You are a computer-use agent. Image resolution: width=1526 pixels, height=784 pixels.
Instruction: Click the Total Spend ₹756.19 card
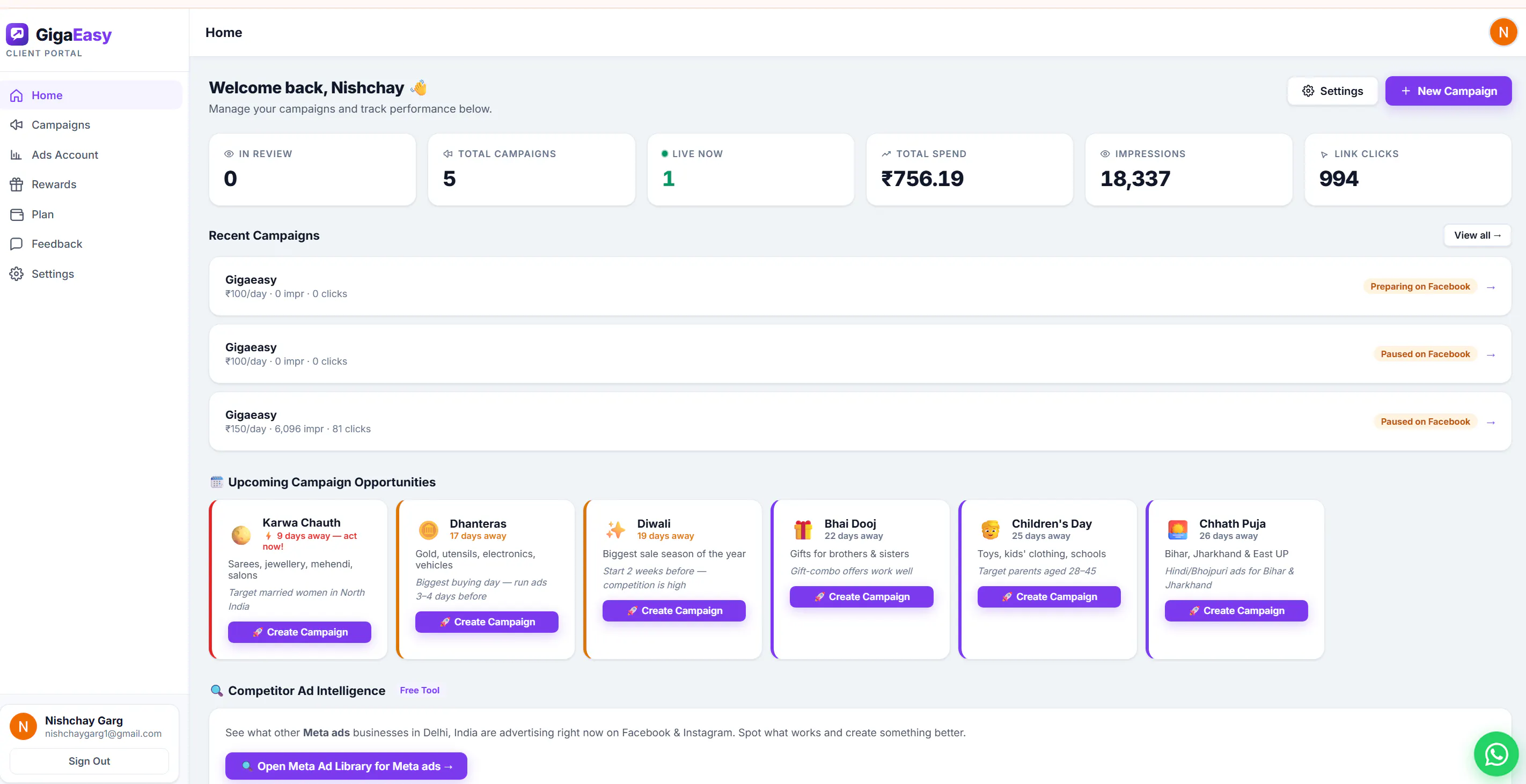click(970, 169)
